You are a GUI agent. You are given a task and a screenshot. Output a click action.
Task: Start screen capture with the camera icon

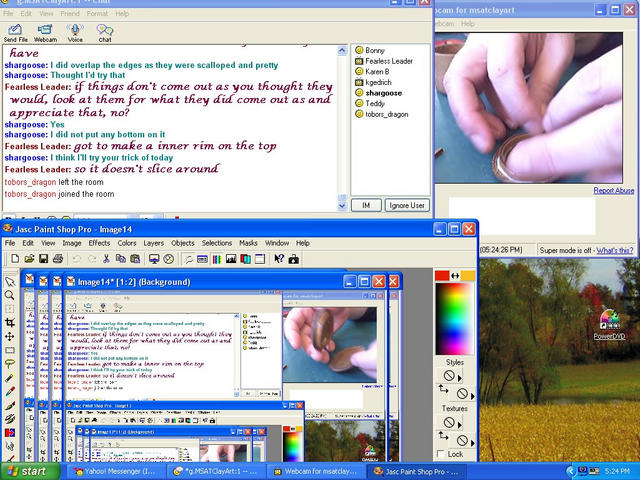[x=293, y=259]
